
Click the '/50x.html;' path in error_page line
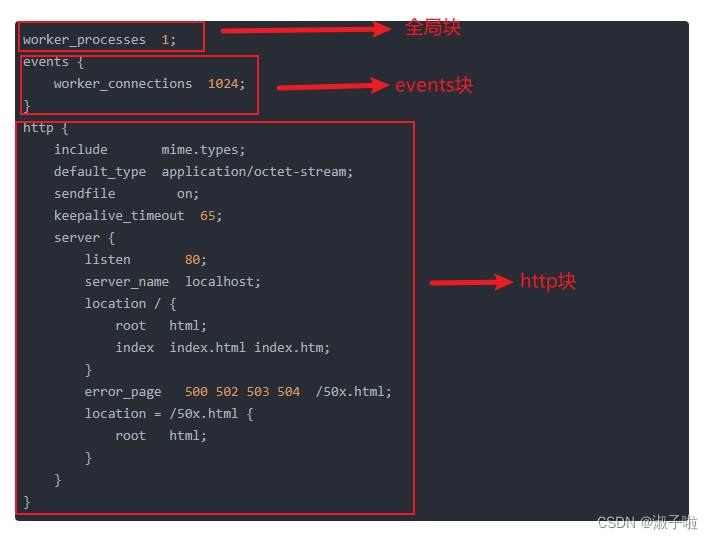point(353,392)
